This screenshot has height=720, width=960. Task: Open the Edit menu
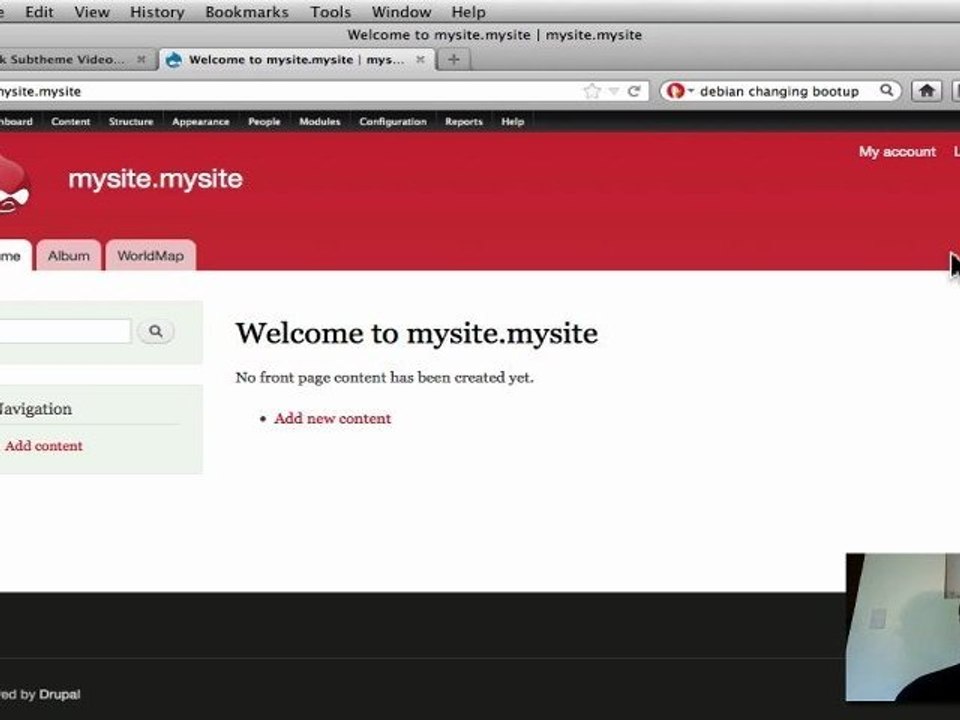pos(39,12)
